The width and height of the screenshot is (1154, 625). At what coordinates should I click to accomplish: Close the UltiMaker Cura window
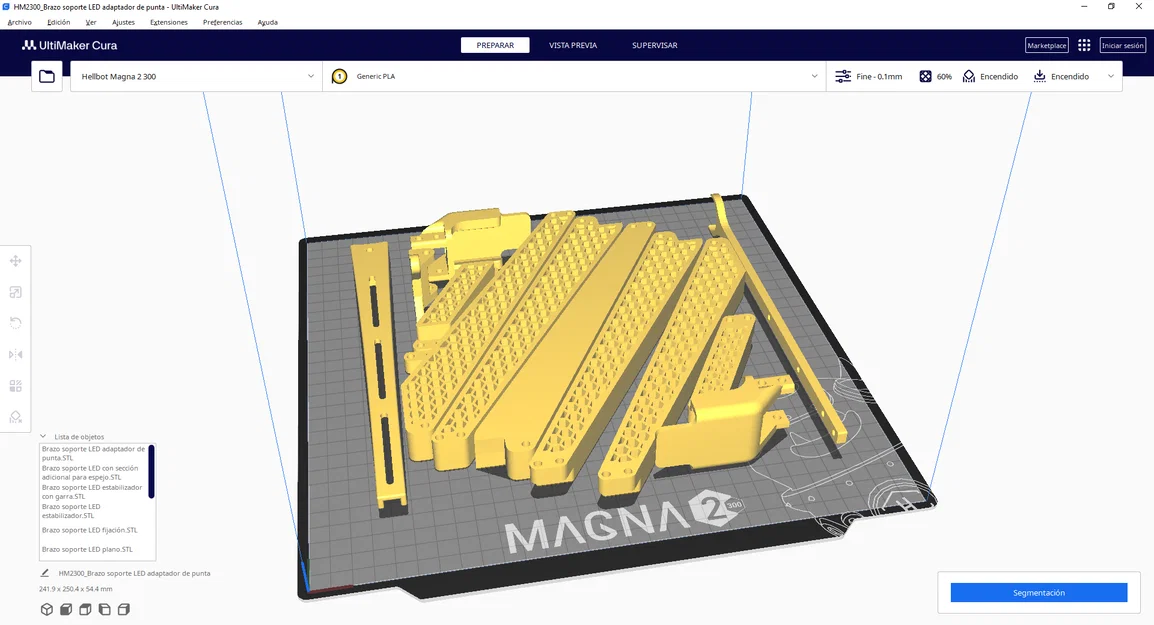(x=1139, y=7)
